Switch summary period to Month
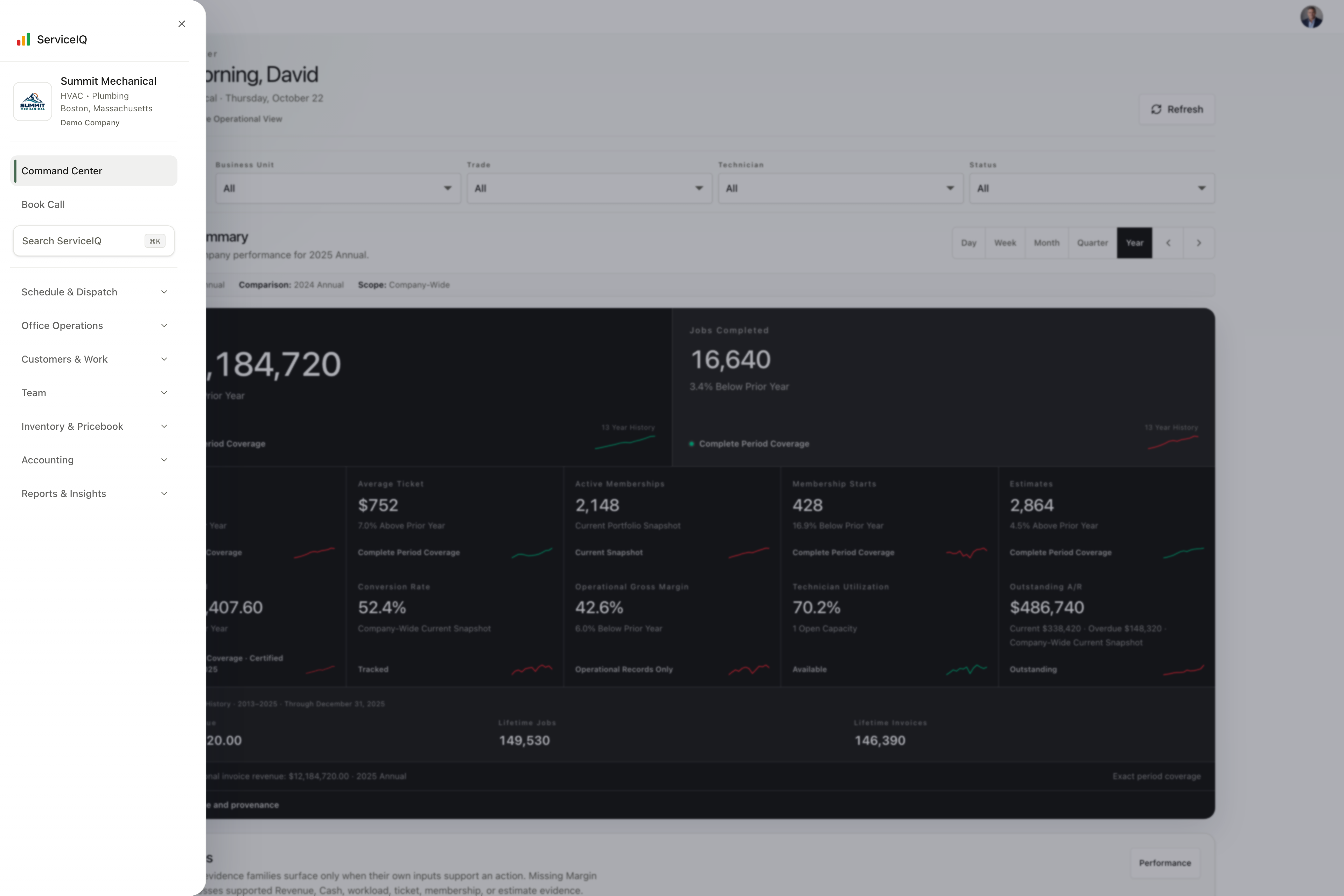The image size is (1344, 896). [x=1046, y=243]
